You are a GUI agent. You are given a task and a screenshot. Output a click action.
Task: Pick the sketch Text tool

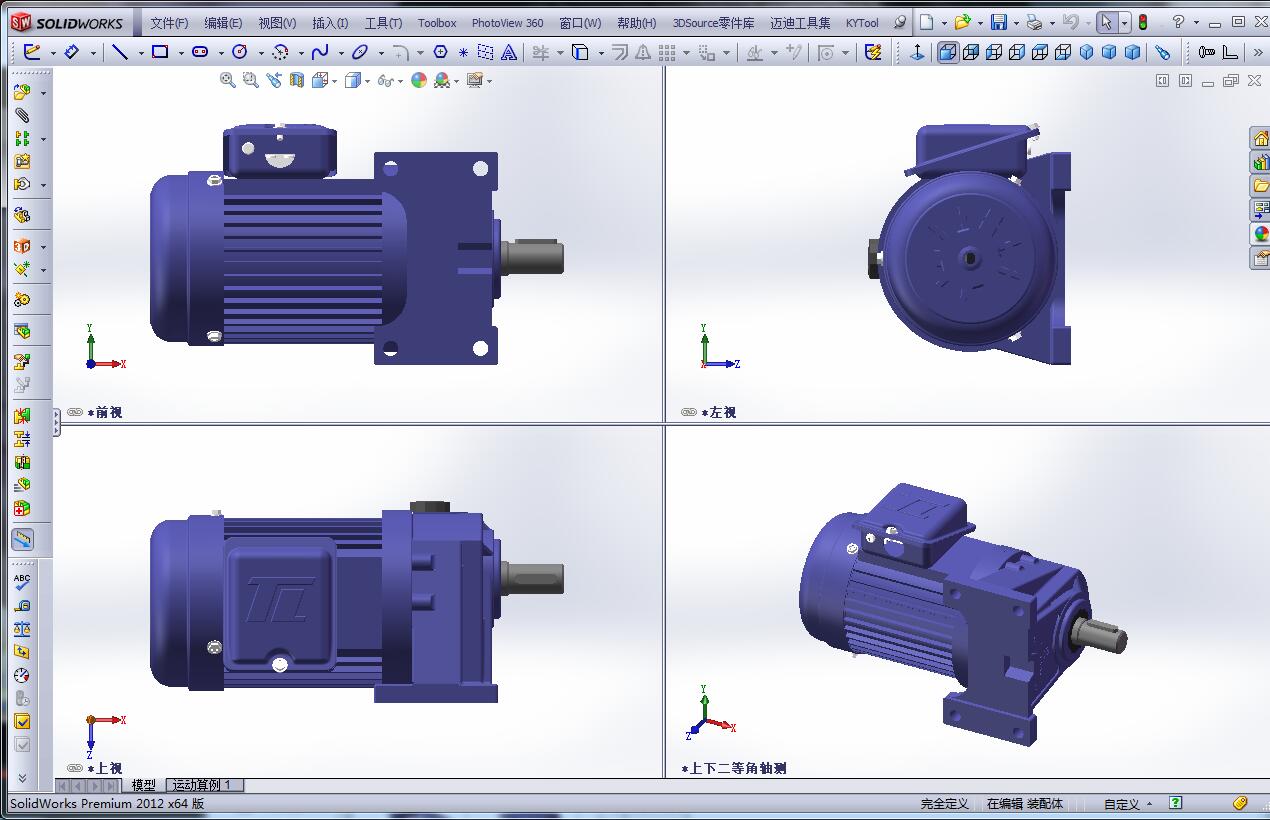coord(509,52)
